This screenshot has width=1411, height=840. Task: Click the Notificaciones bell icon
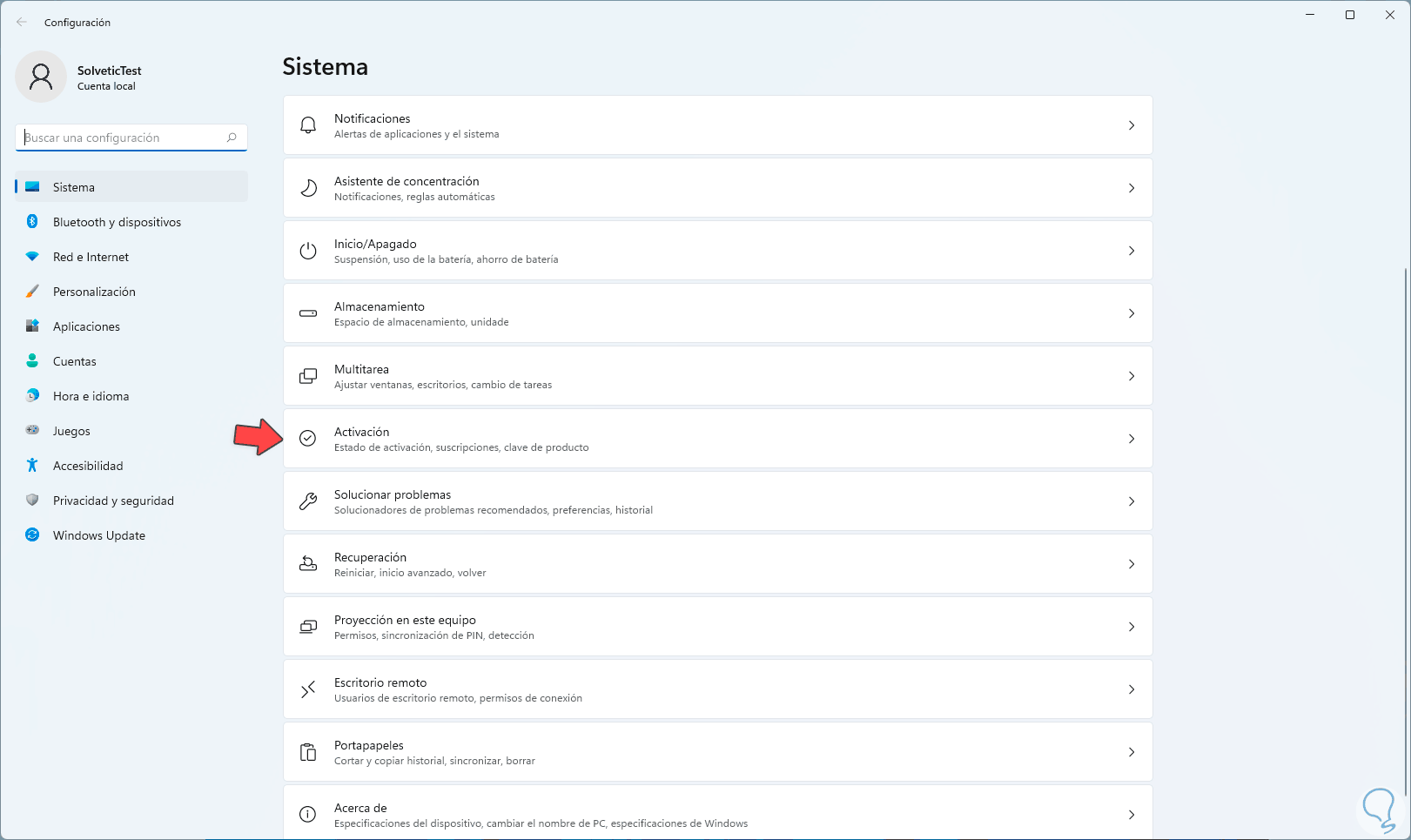pyautogui.click(x=308, y=125)
